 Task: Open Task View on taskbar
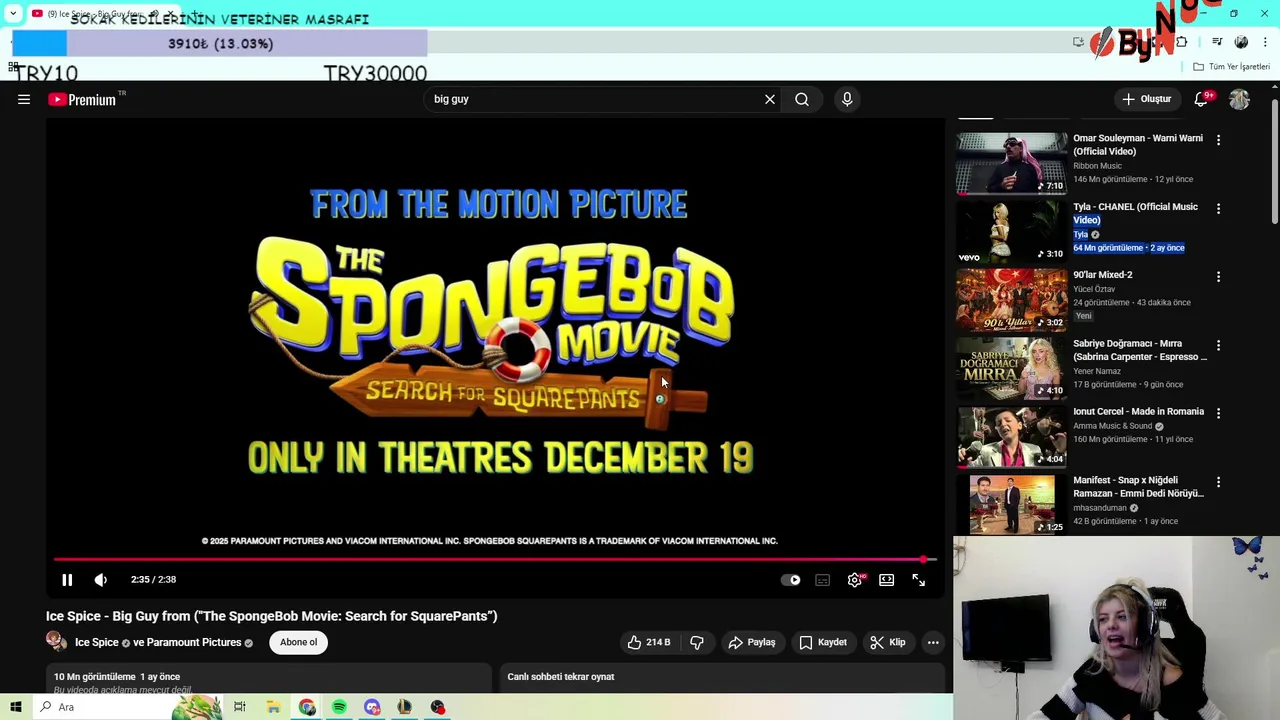pos(240,707)
